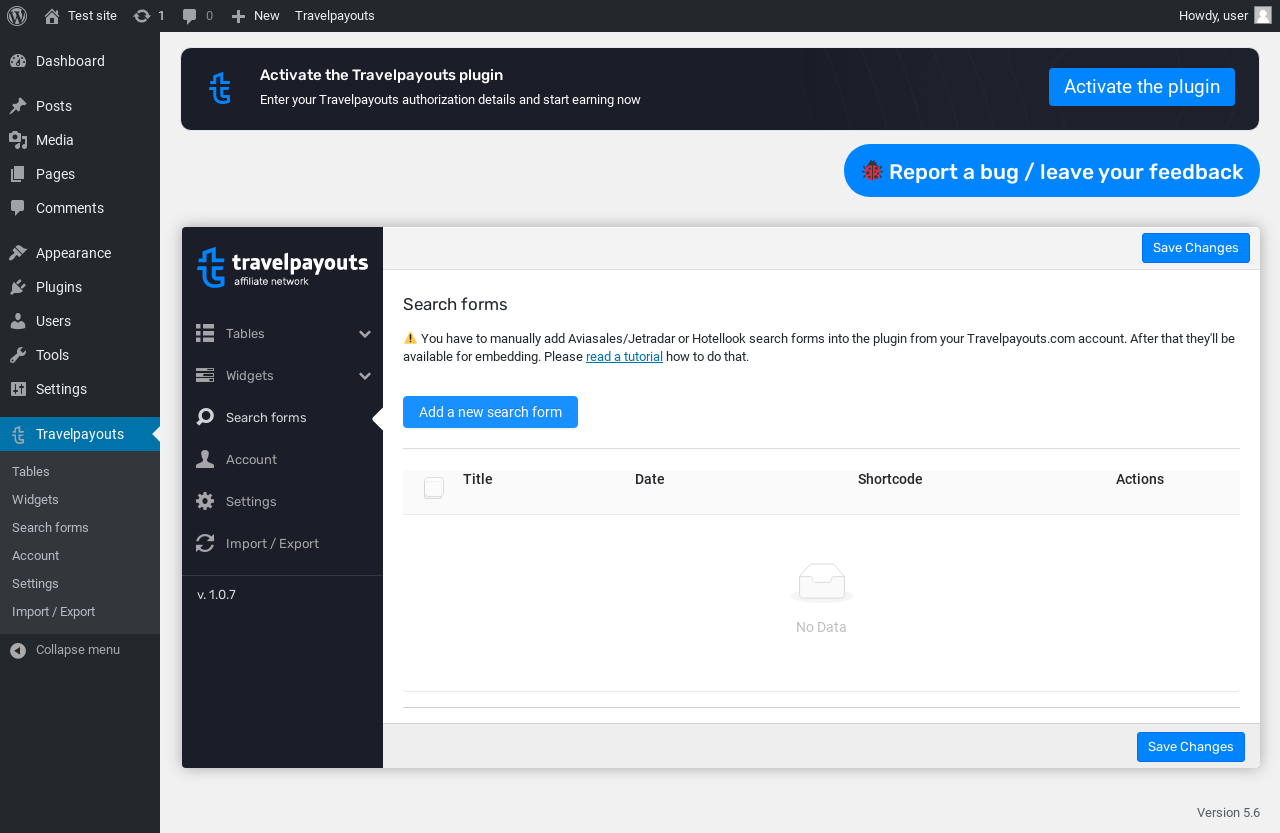Viewport: 1280px width, 833px height.
Task: Click the Users person icon
Action: tap(18, 321)
